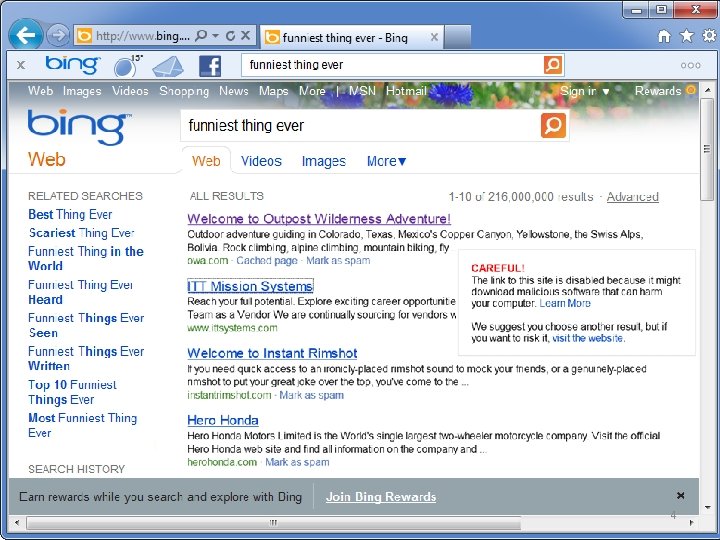Click the horizontal scrollbar thumb
This screenshot has width=720, height=540.
click(x=273, y=523)
